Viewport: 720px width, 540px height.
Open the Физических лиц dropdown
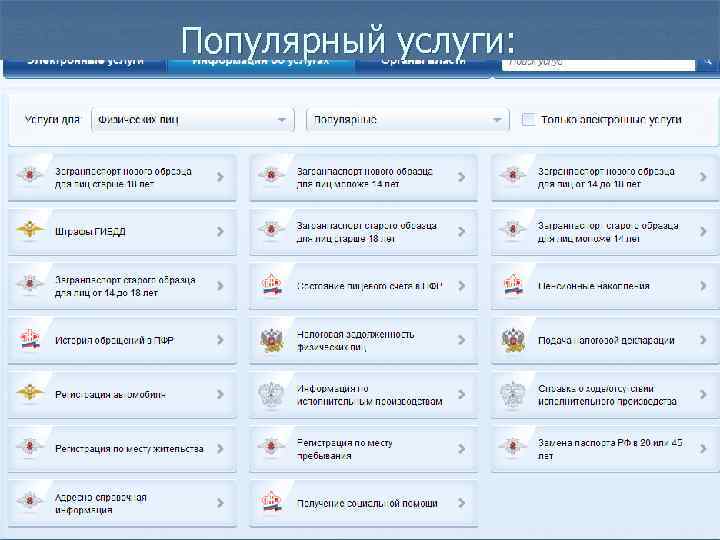click(x=193, y=120)
